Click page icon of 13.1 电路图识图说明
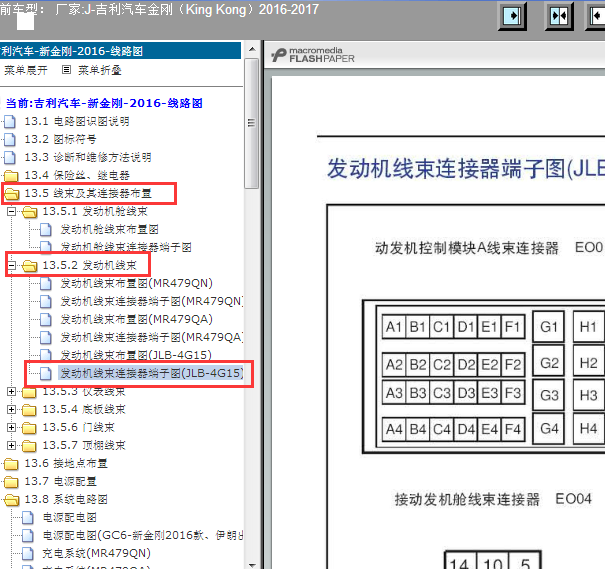The height and width of the screenshot is (569, 605). (x=10, y=121)
